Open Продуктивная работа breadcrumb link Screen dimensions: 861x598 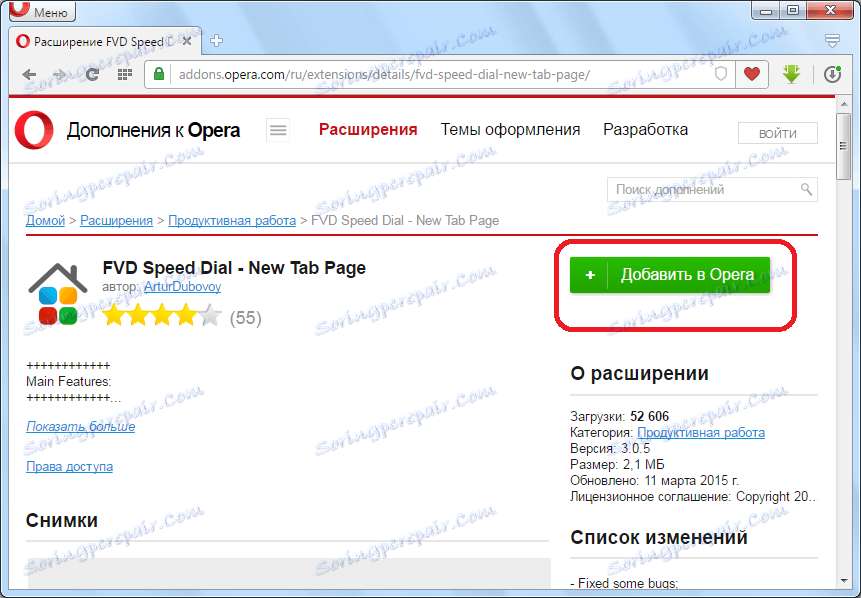232,221
